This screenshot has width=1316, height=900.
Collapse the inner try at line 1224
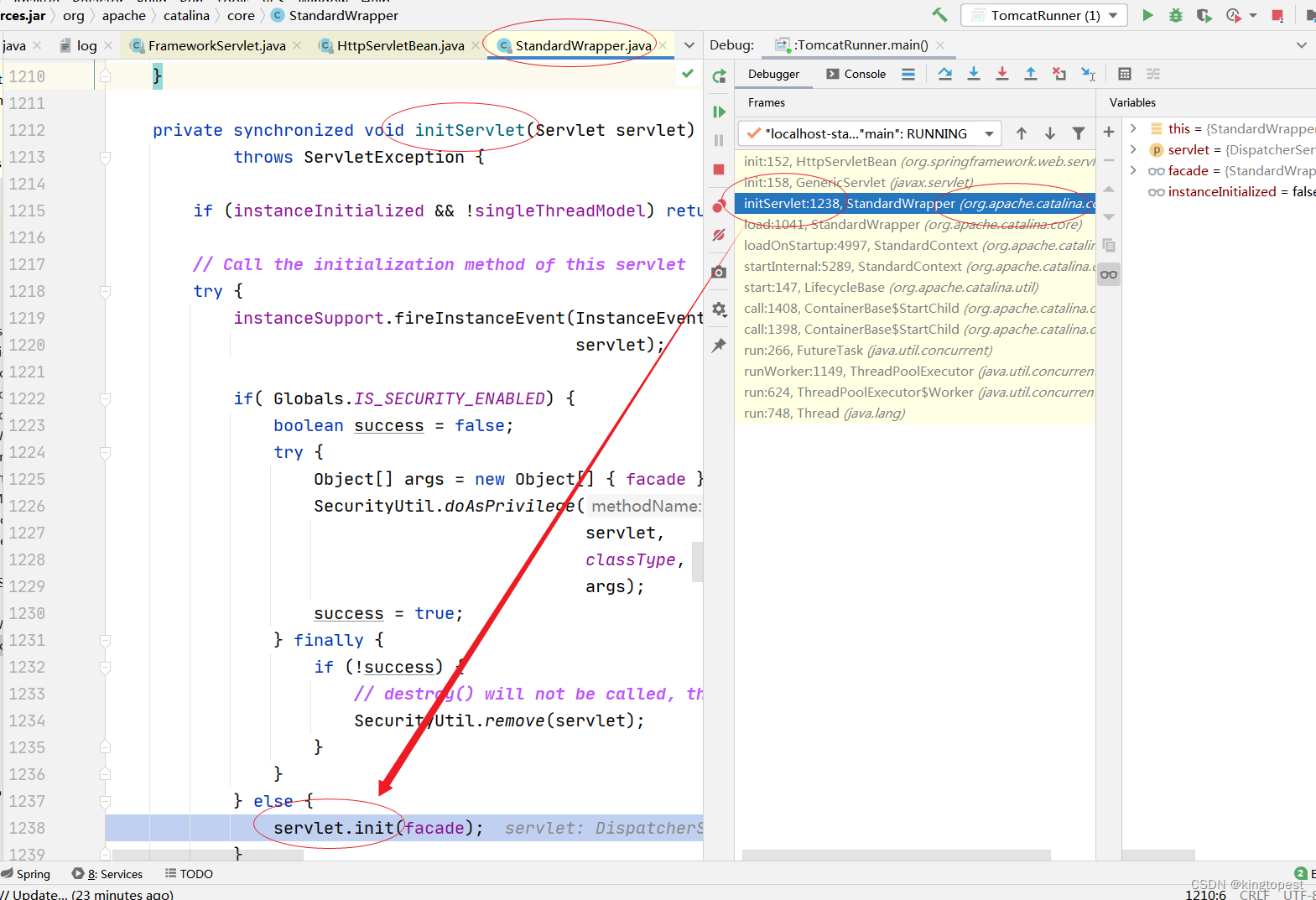pos(105,452)
